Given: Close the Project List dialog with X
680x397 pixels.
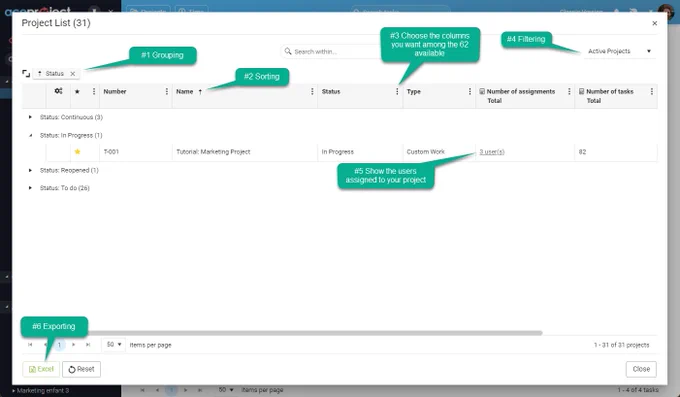Looking at the screenshot, I should [654, 23].
